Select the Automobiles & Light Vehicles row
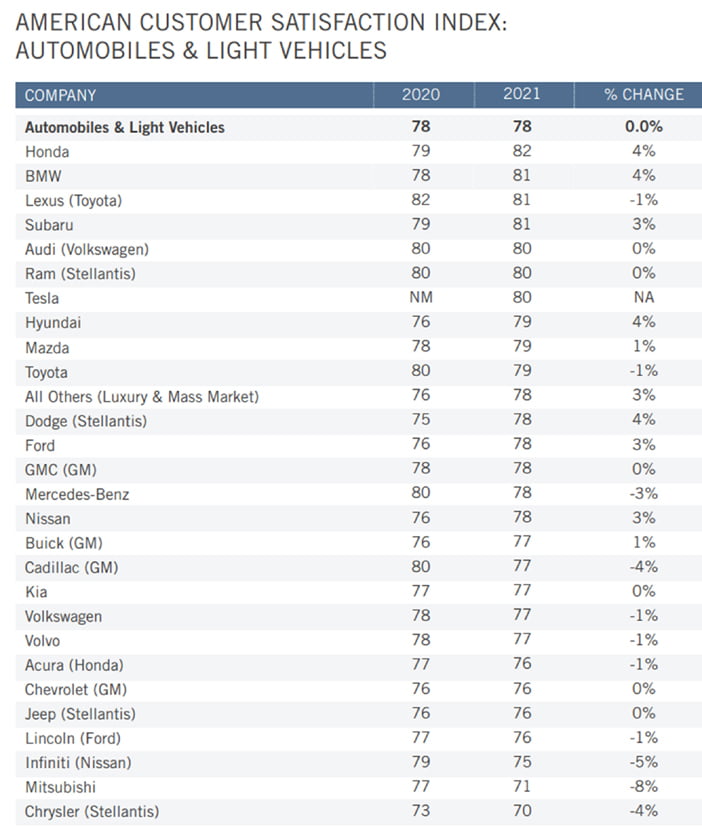The image size is (702, 838). tap(358, 127)
